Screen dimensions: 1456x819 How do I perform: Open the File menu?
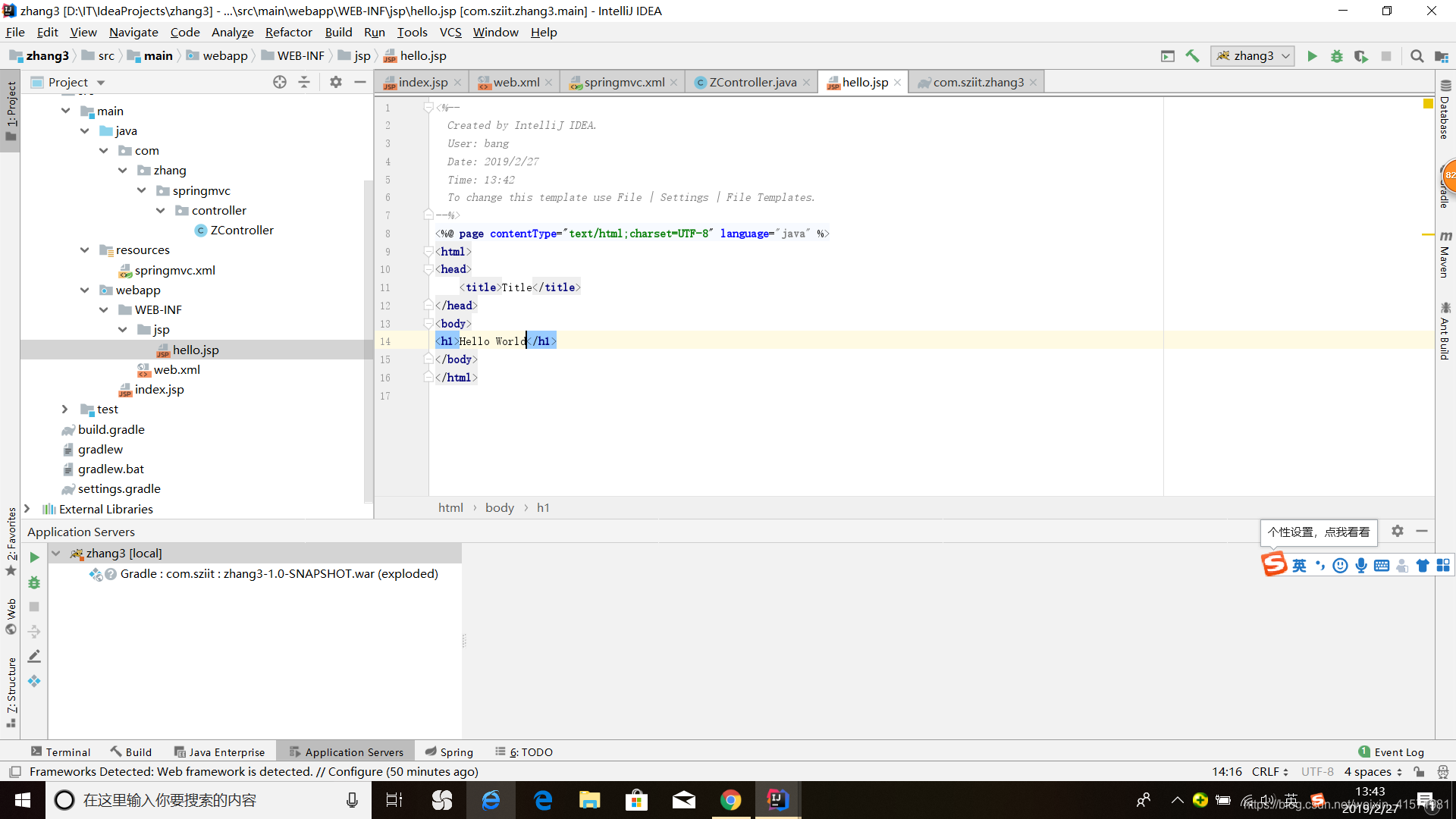(x=15, y=32)
